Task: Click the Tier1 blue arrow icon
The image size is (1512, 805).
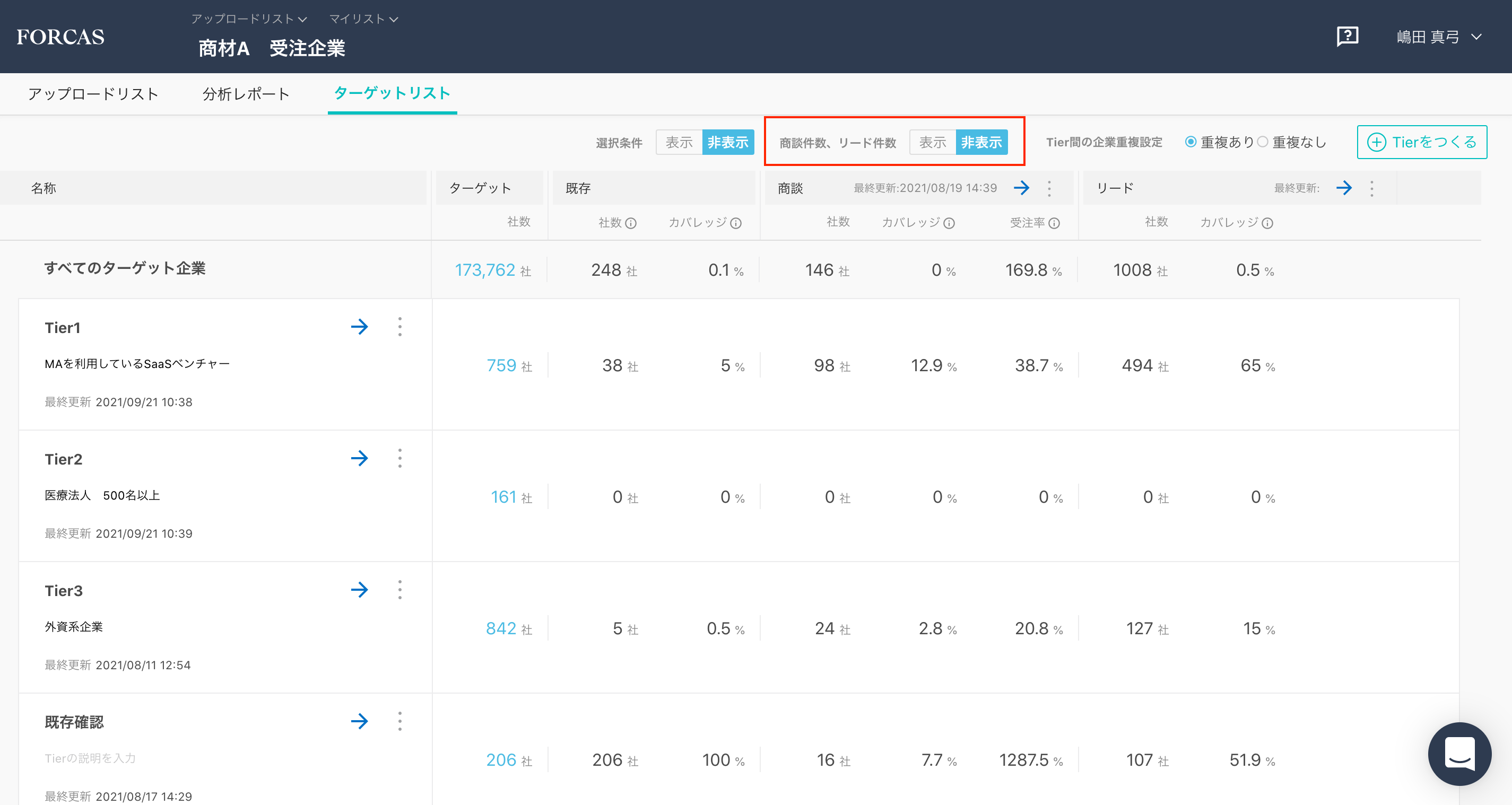Action: 359,327
